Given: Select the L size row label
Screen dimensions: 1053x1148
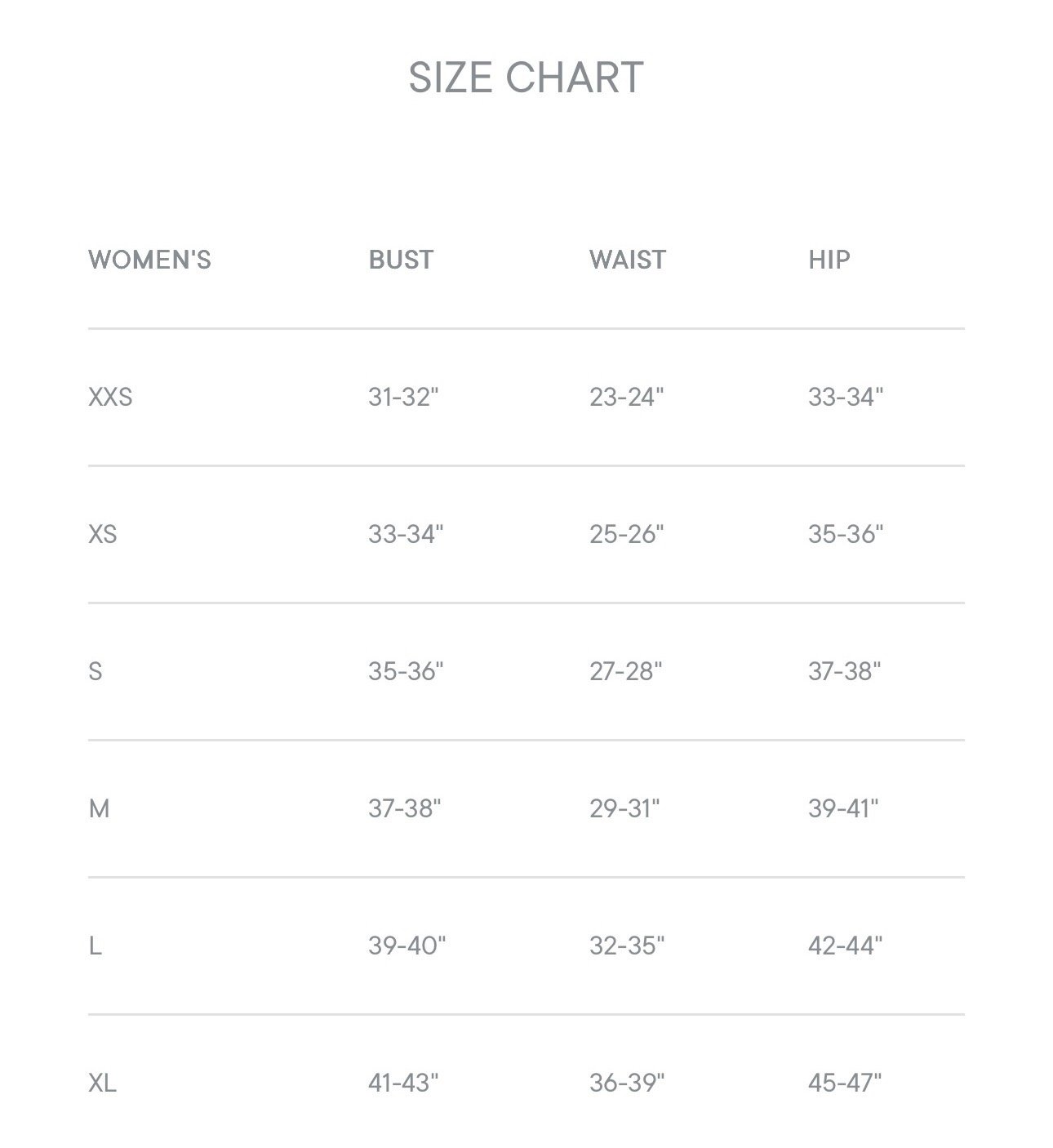Looking at the screenshot, I should tap(95, 946).
